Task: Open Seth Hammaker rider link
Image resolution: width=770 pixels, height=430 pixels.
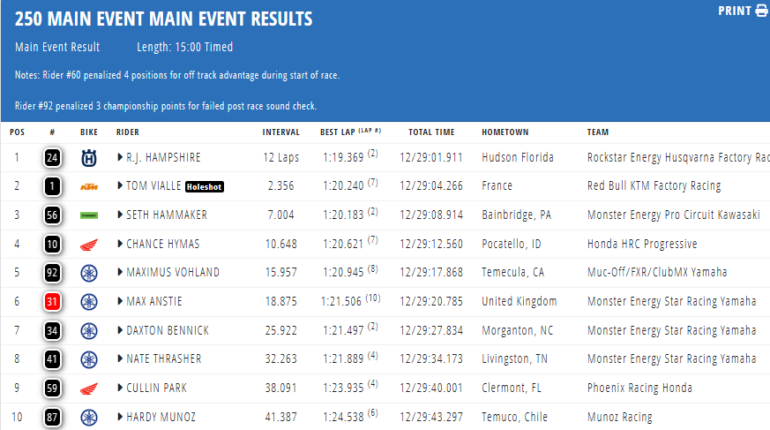Action: (167, 215)
